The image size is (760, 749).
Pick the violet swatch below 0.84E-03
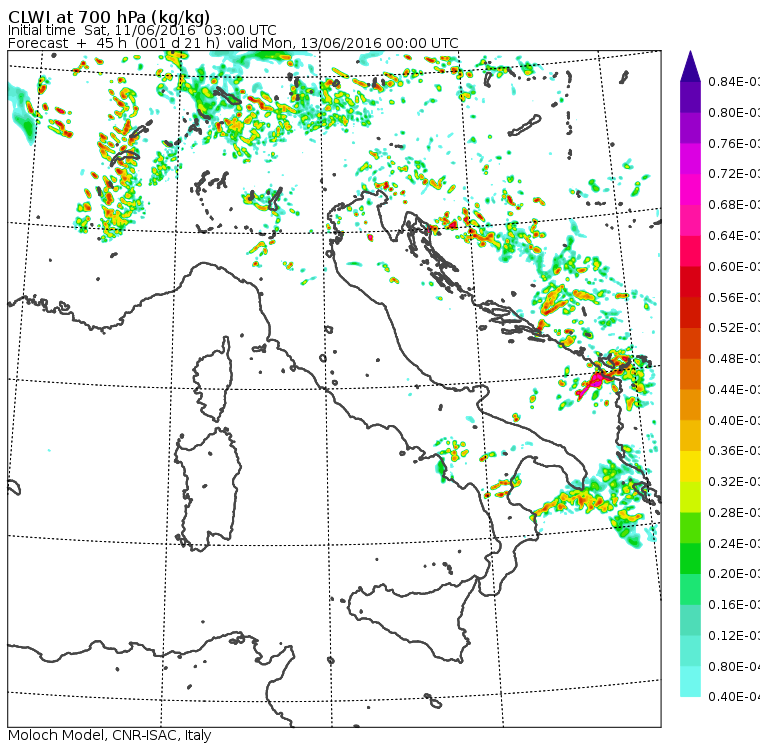(690, 97)
